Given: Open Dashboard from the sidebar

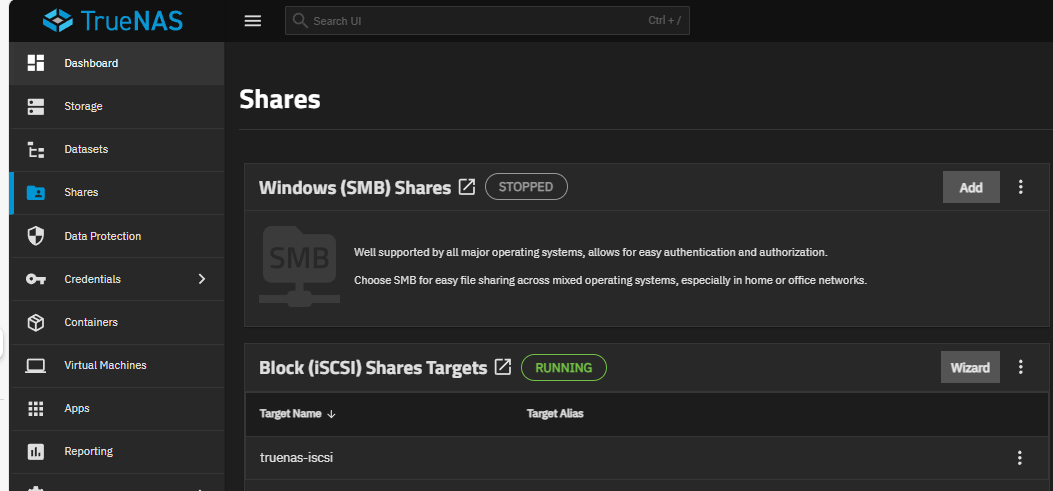Looking at the screenshot, I should 117,63.
